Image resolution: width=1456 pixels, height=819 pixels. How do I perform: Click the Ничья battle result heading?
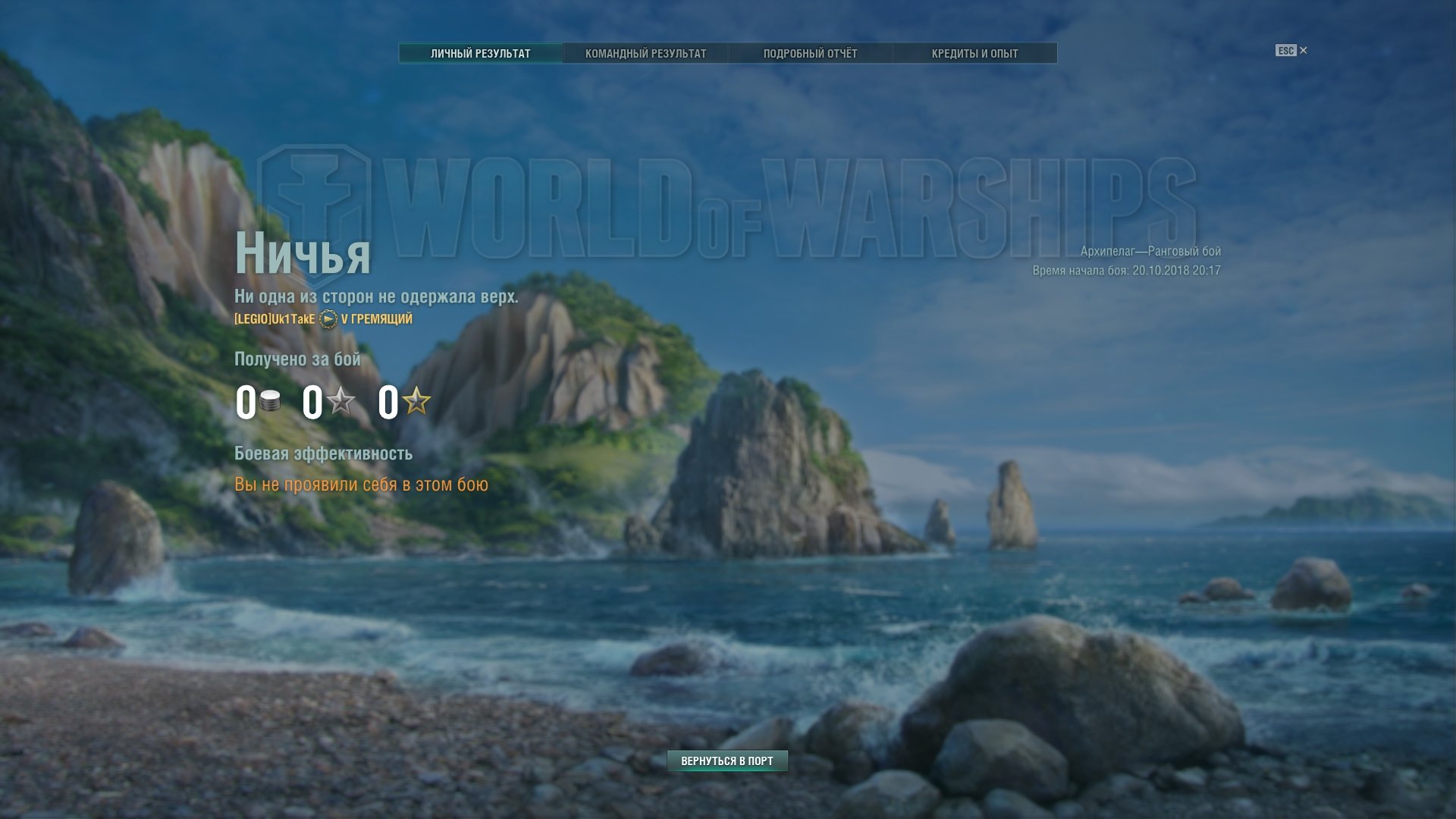click(303, 253)
